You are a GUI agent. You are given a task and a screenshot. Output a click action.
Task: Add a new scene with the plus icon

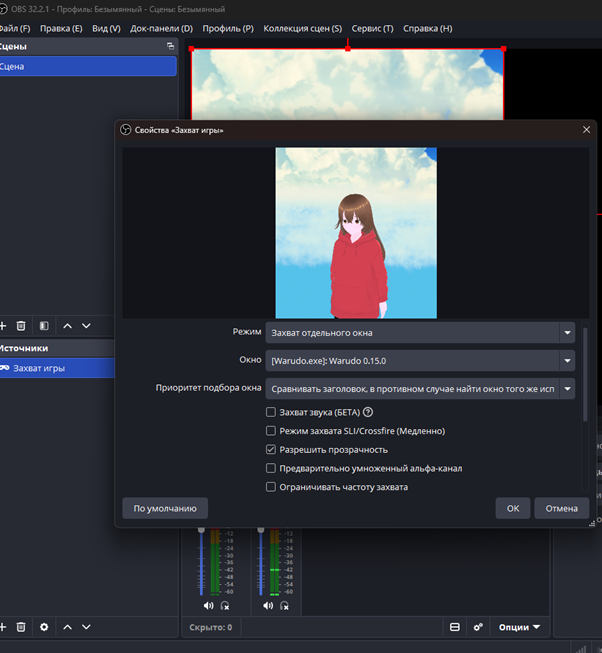click(2, 326)
